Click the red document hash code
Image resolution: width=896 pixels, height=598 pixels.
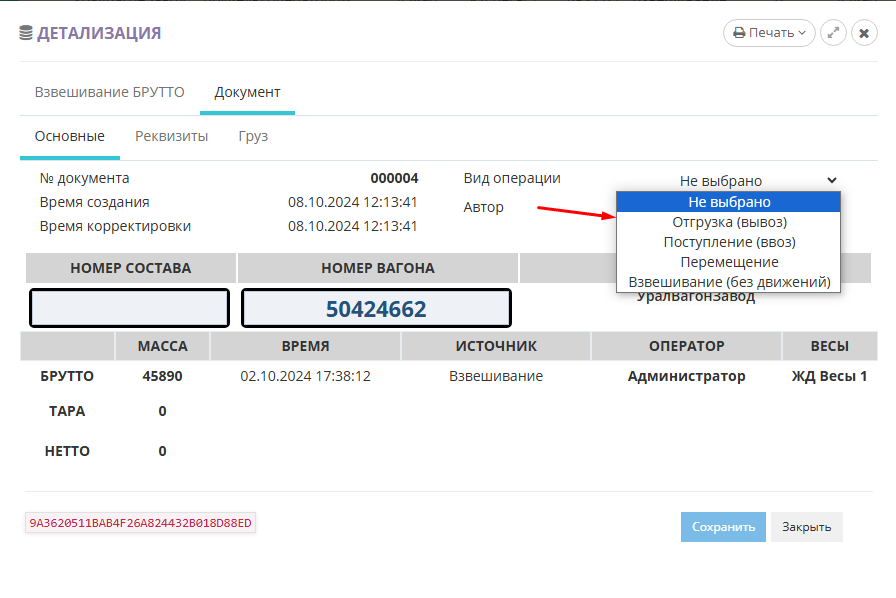[140, 523]
